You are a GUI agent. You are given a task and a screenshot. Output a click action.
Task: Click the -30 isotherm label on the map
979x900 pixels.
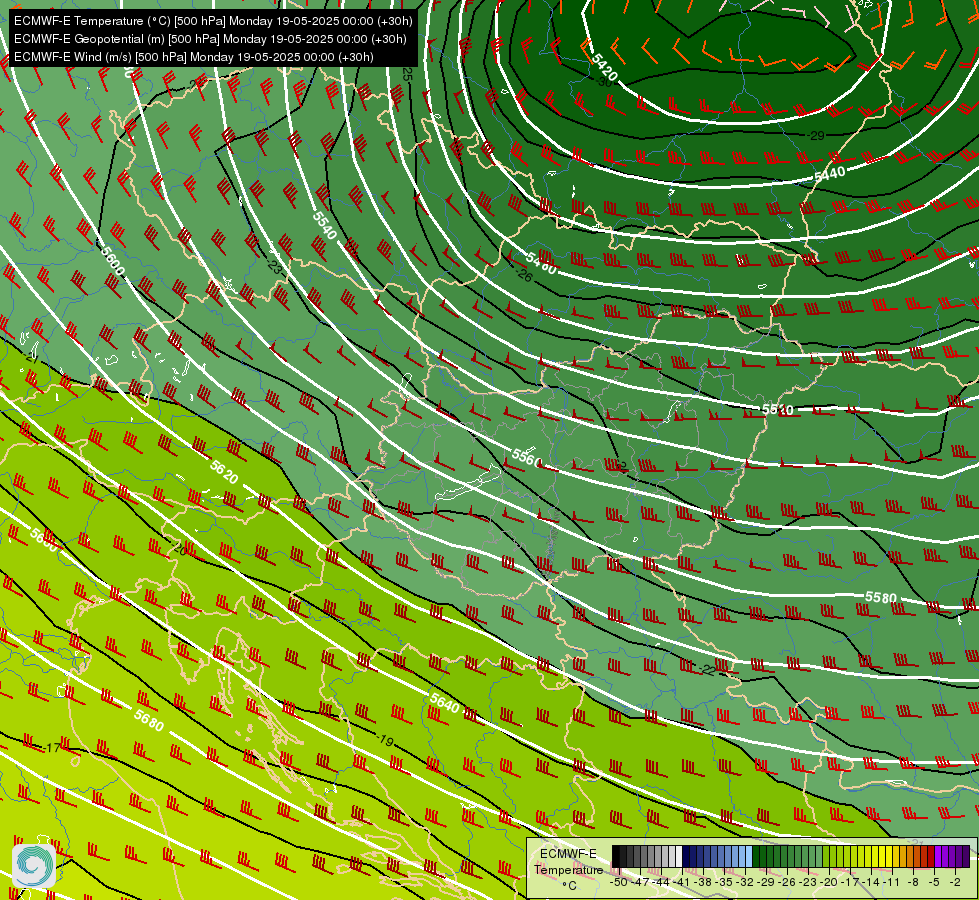click(604, 82)
